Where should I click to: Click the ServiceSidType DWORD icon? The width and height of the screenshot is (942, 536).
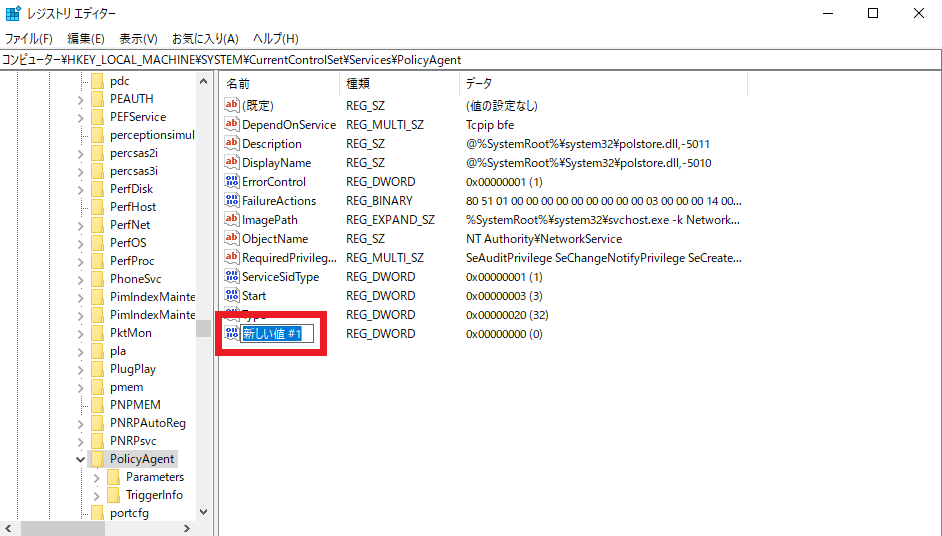click(x=232, y=276)
